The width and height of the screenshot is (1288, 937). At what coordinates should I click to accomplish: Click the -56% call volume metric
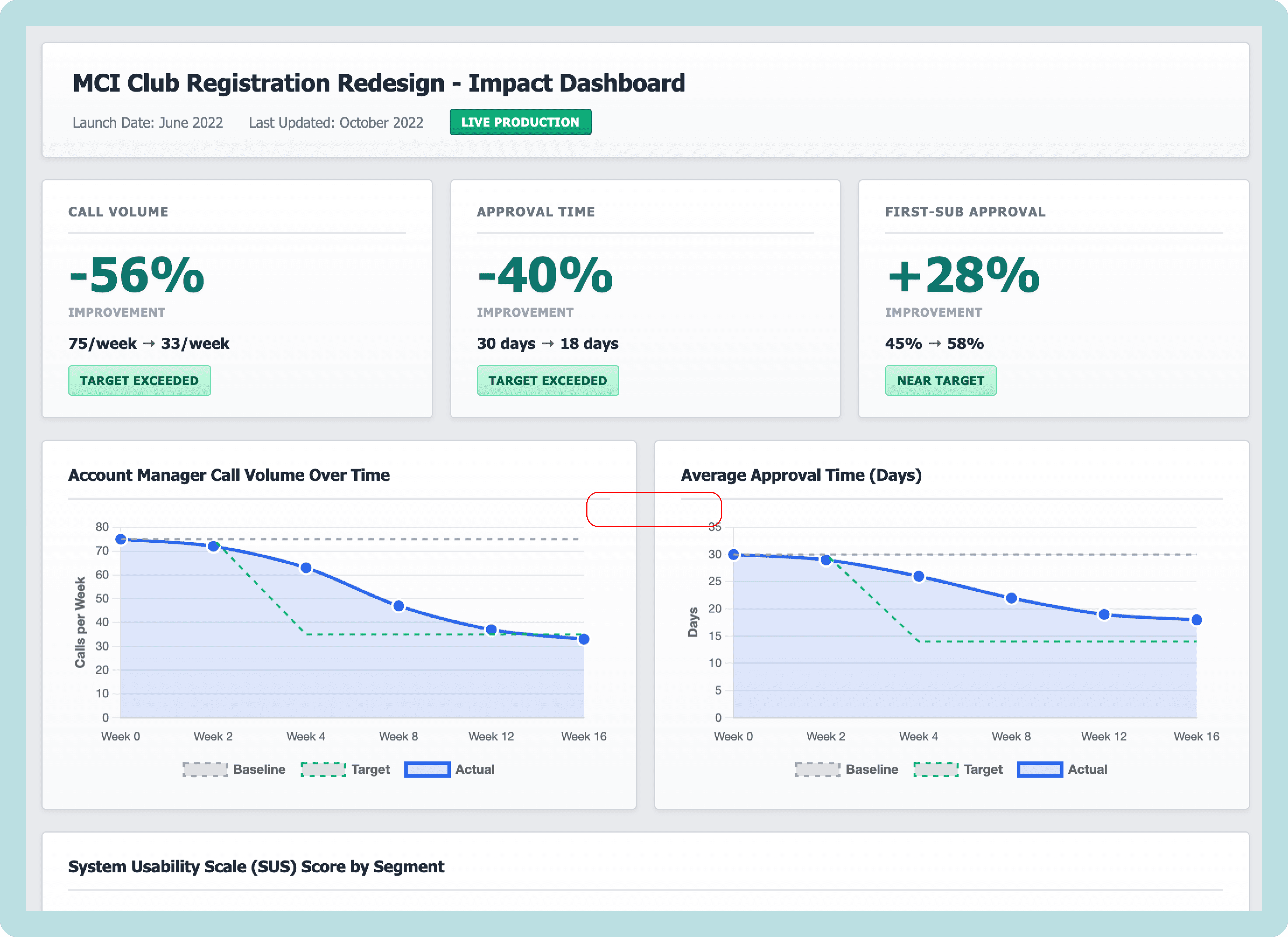[136, 275]
